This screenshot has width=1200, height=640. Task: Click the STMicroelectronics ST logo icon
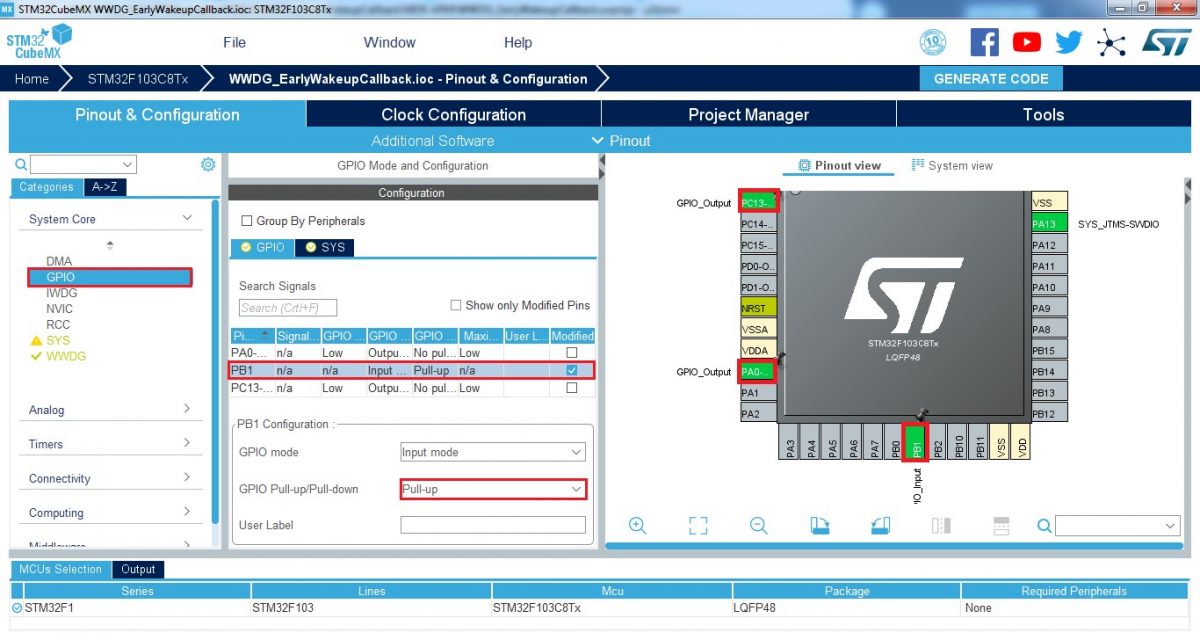pyautogui.click(x=1166, y=42)
